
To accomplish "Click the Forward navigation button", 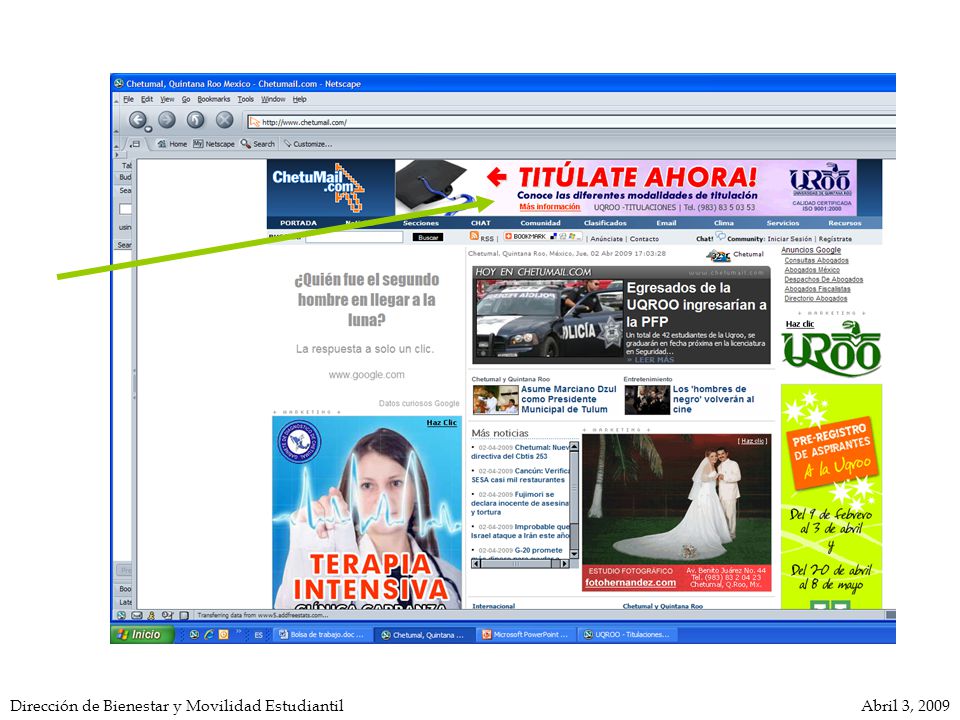I will (167, 120).
